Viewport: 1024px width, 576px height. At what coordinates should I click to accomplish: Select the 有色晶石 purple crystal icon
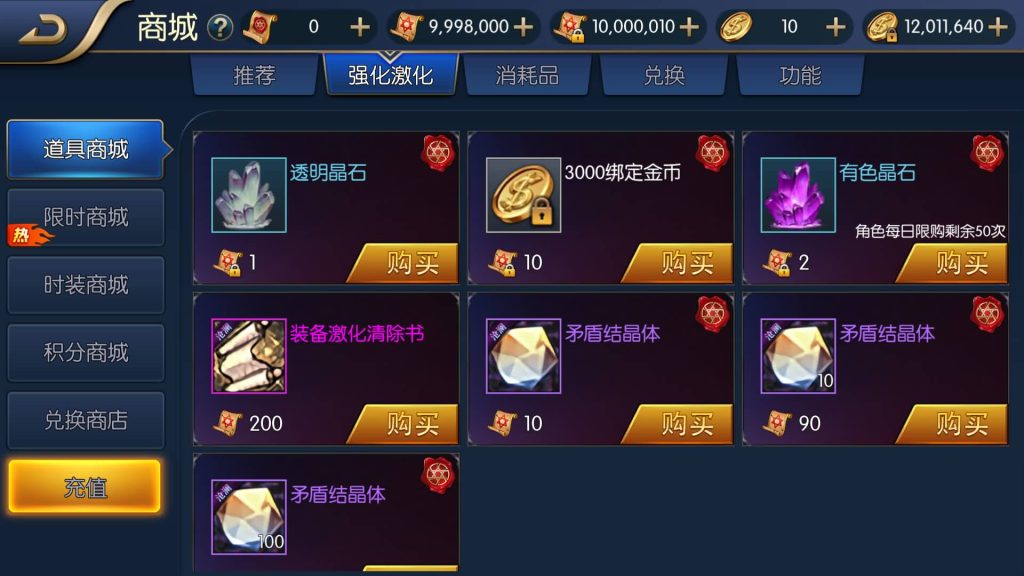[798, 195]
